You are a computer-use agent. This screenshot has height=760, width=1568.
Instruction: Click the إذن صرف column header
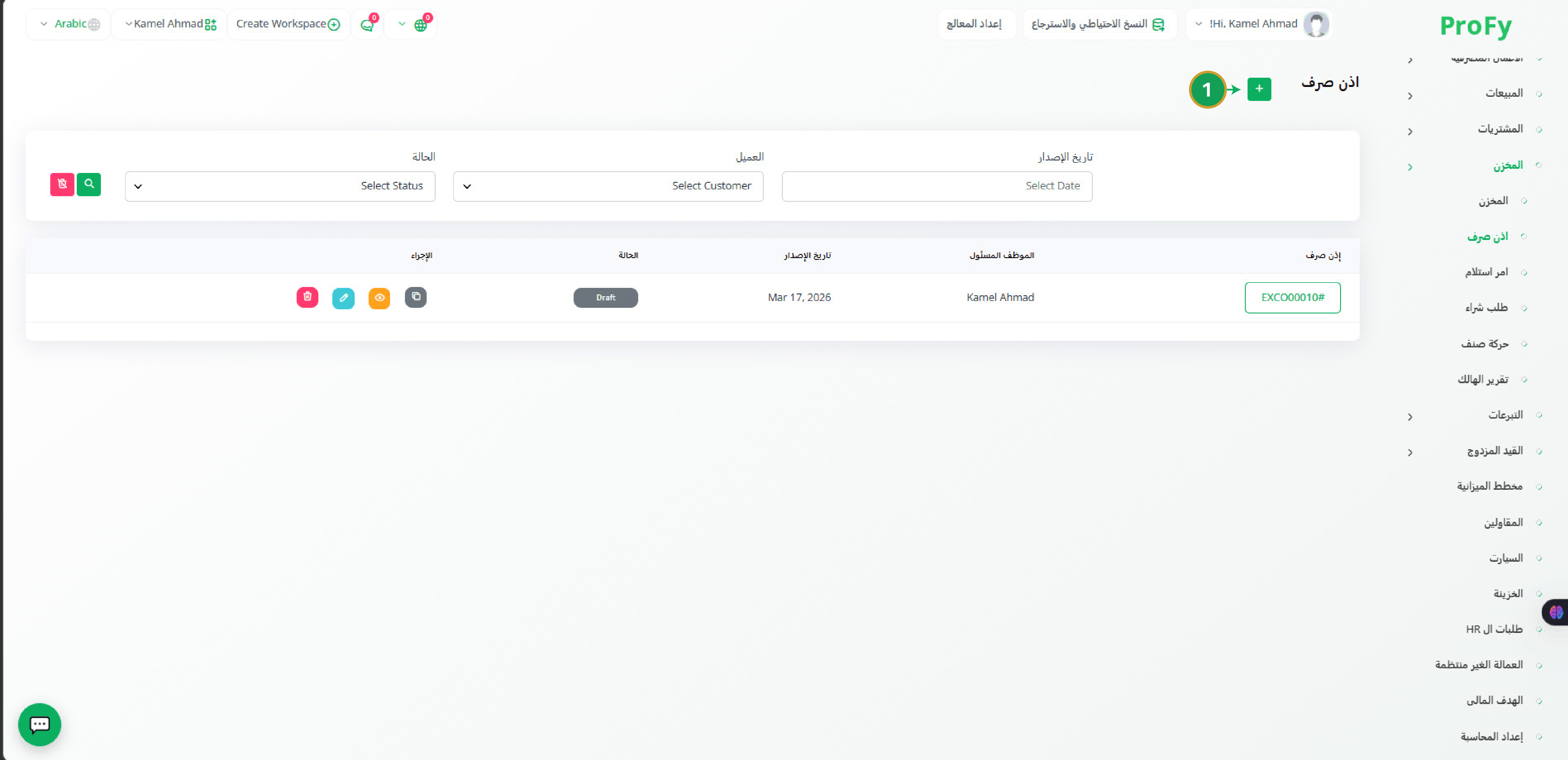1323,255
